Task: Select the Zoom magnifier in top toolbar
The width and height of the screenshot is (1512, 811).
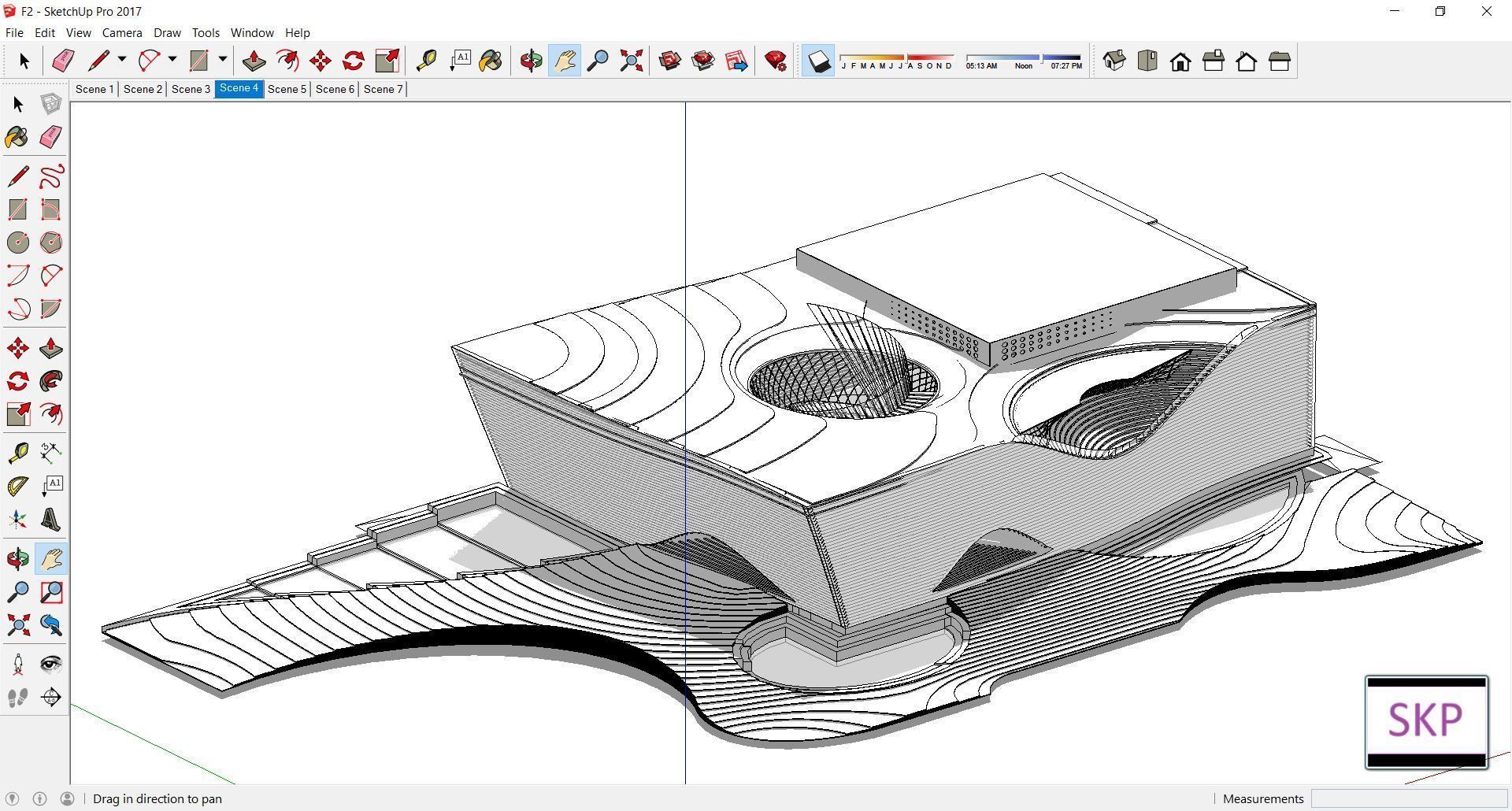Action: (598, 61)
